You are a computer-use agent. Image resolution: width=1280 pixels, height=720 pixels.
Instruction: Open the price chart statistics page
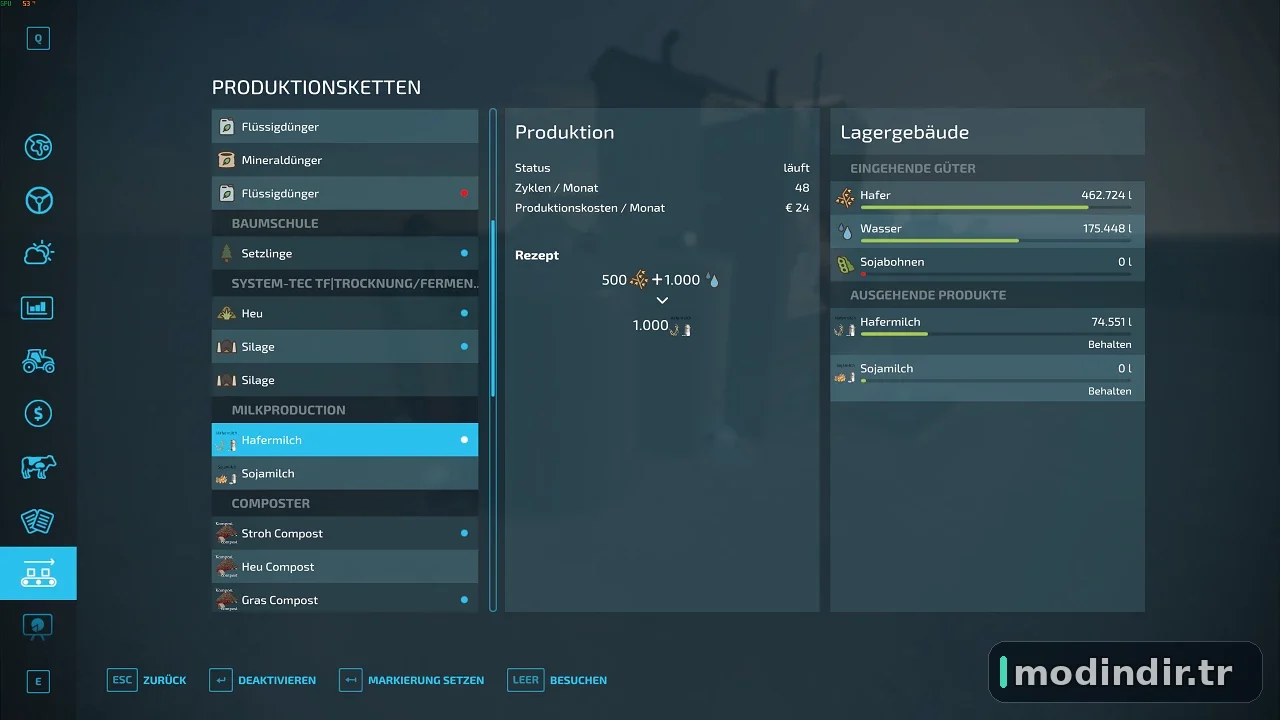(x=38, y=307)
